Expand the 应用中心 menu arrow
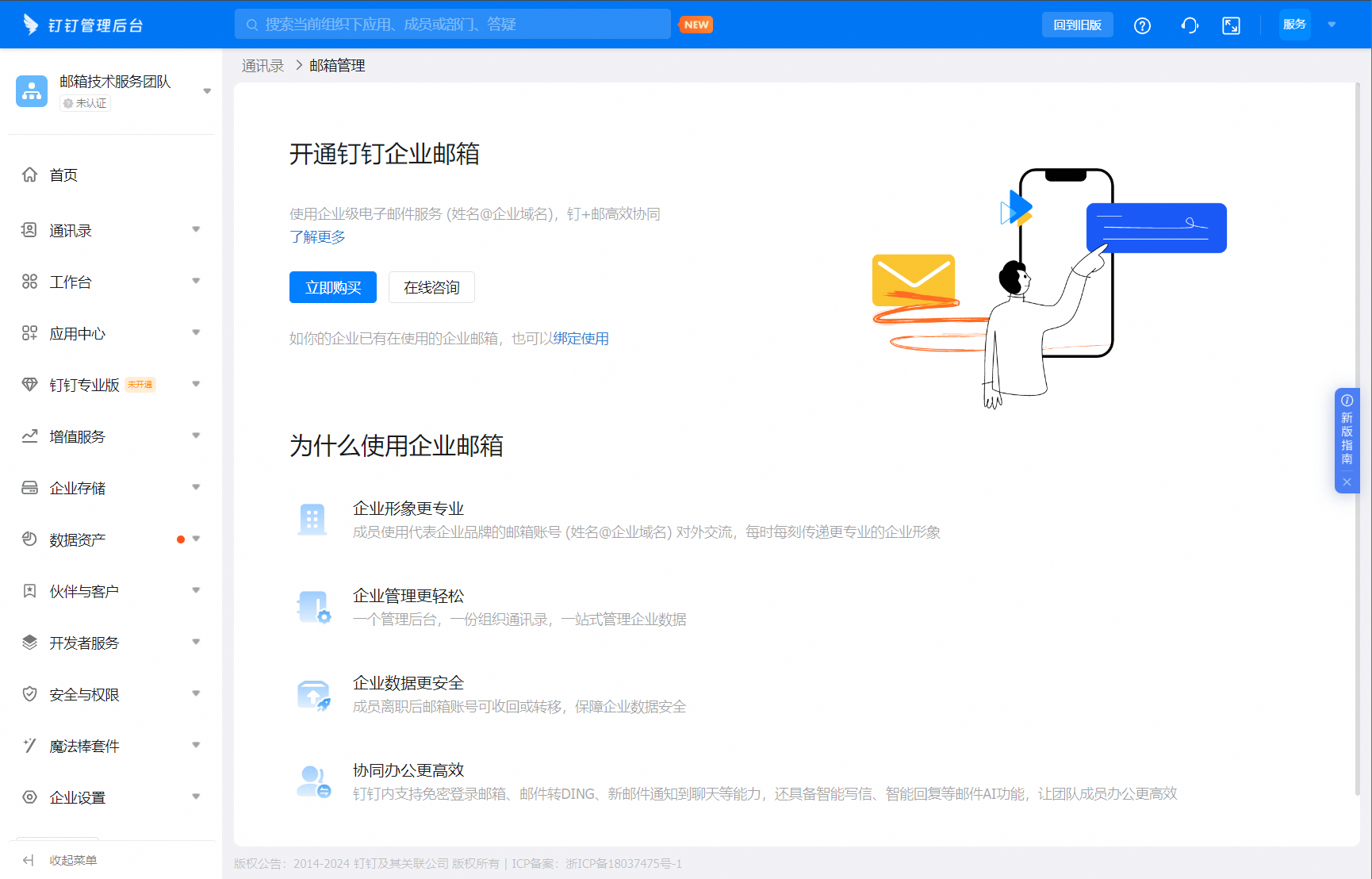Screen dimensions: 1372x879 pyautogui.click(x=196, y=332)
